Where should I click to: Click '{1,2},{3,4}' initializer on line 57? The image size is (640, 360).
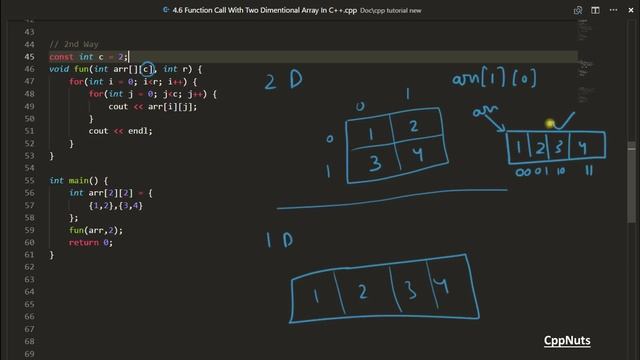pos(116,205)
